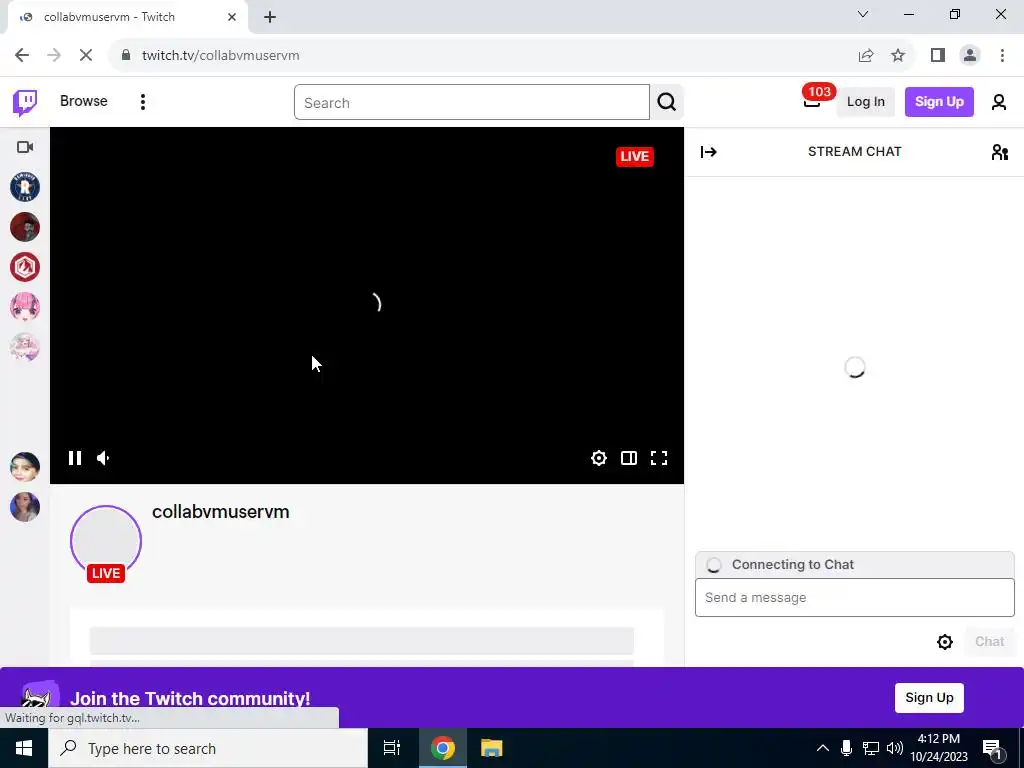Viewport: 1024px width, 768px height.
Task: Close the collabvmuserVM Twitch tab
Action: pos(232,17)
